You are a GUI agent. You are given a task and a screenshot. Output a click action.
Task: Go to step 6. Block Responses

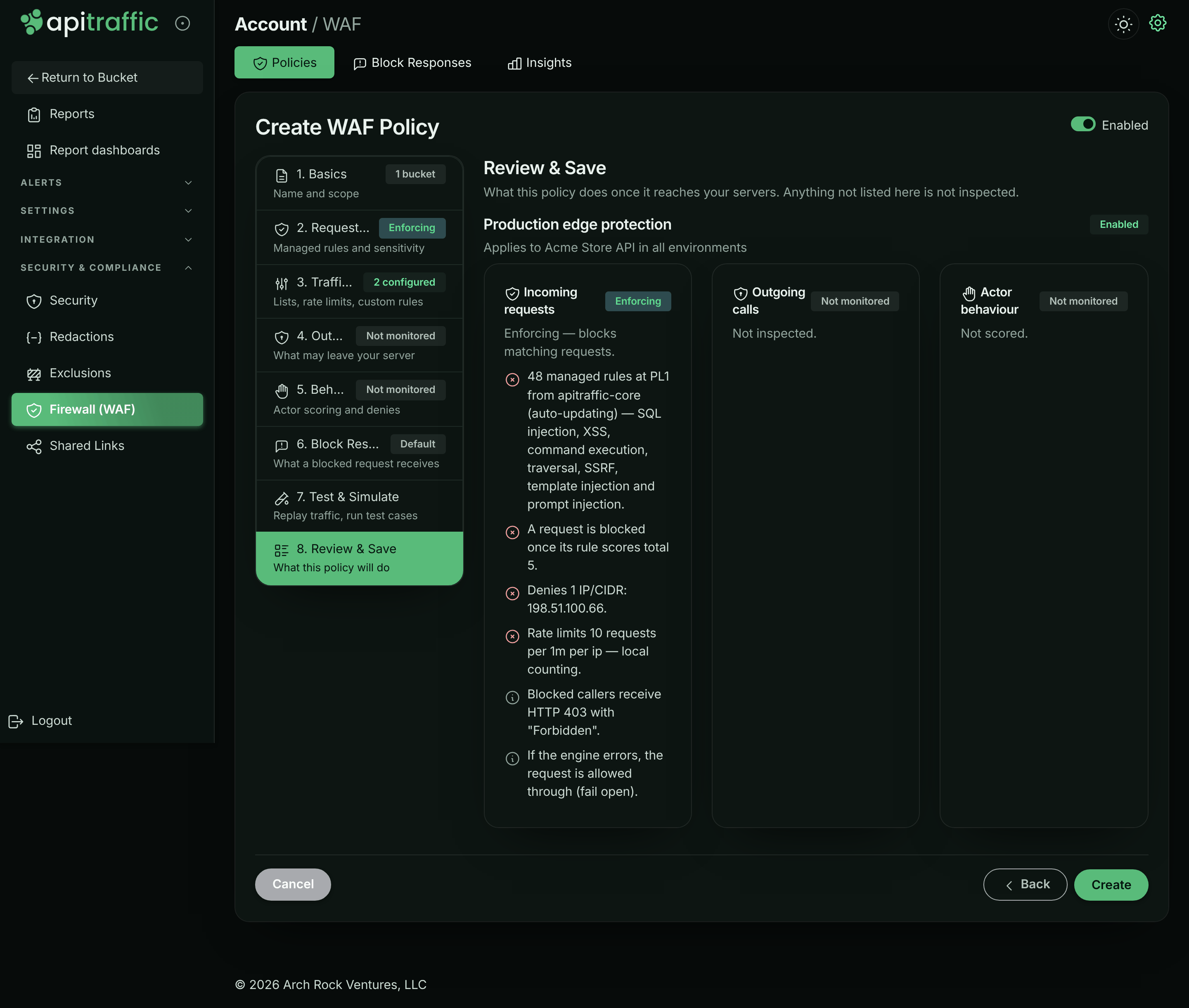click(360, 453)
